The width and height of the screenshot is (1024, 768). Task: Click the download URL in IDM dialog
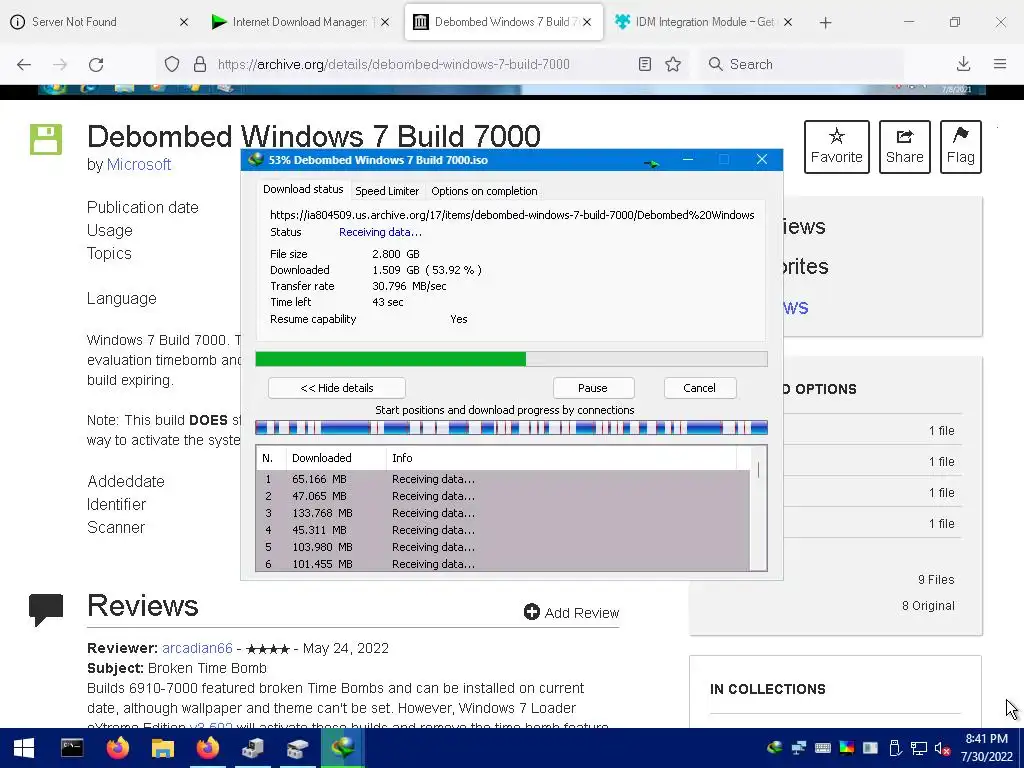[512, 215]
